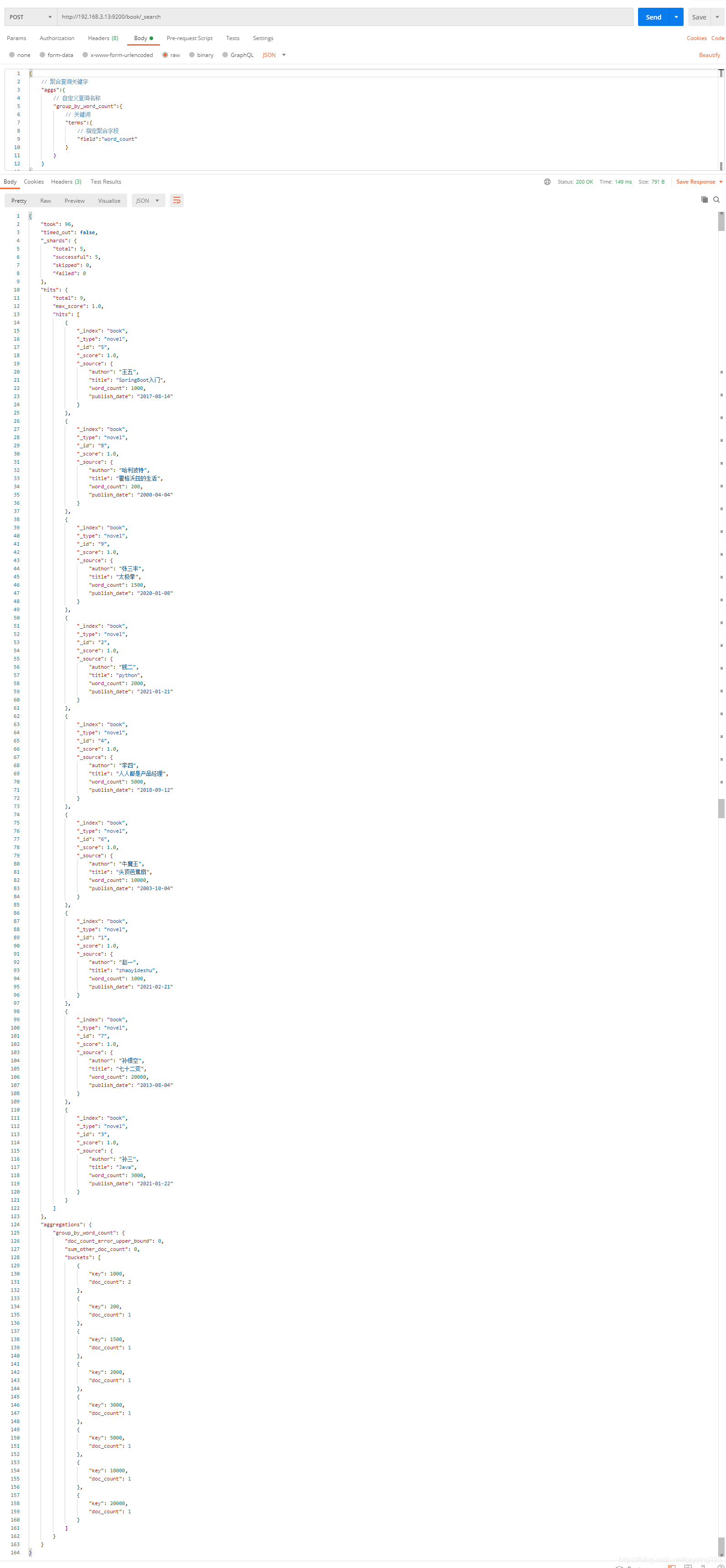Click the "aggregations" line in response
The width and height of the screenshot is (726, 1568).
pos(67,1225)
